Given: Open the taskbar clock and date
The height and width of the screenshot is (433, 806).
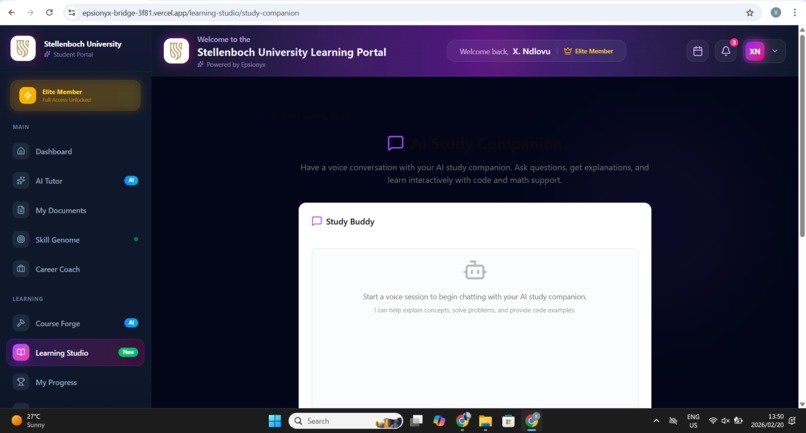Looking at the screenshot, I should [x=767, y=421].
